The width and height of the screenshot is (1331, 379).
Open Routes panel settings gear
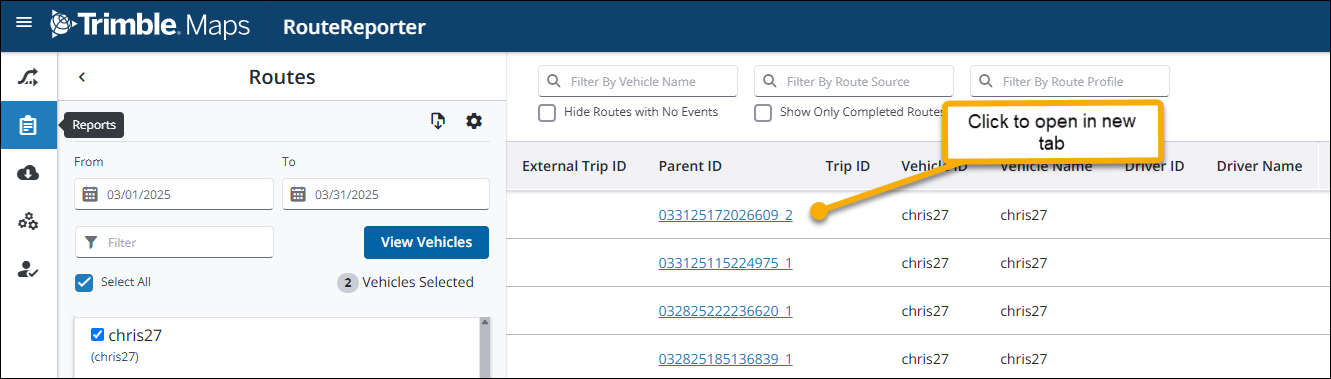[474, 121]
